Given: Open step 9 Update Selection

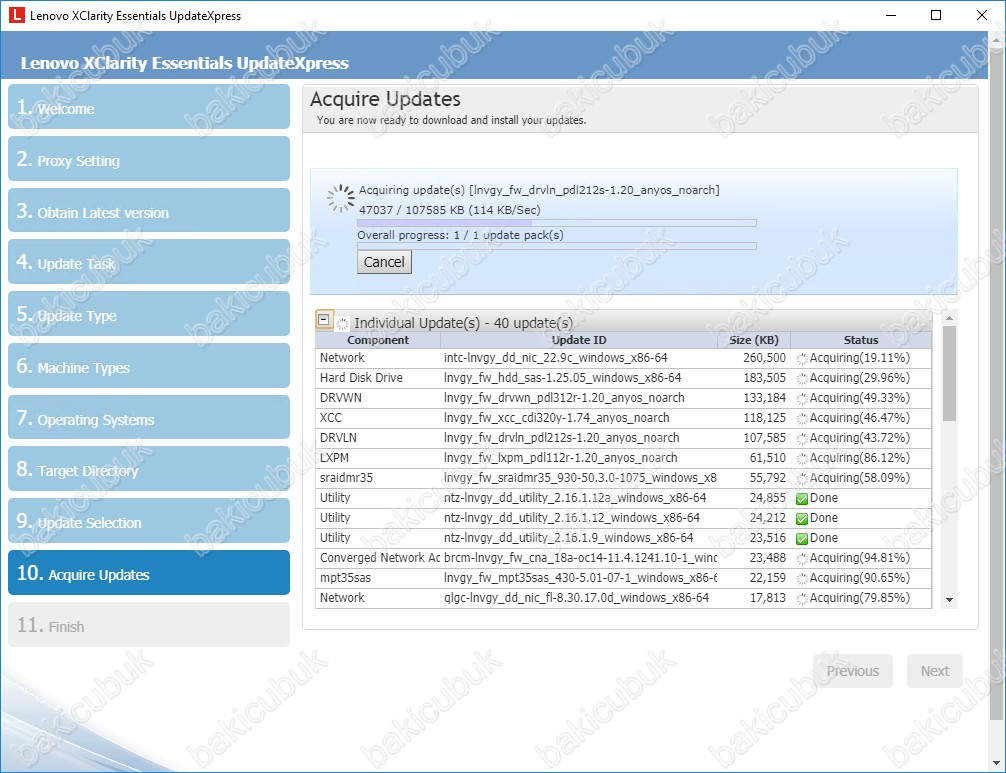Looking at the screenshot, I should [x=149, y=521].
